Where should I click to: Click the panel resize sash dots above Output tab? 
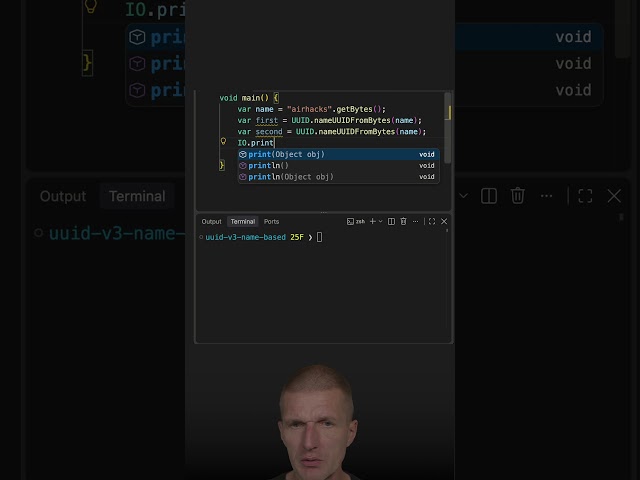[x=324, y=212]
